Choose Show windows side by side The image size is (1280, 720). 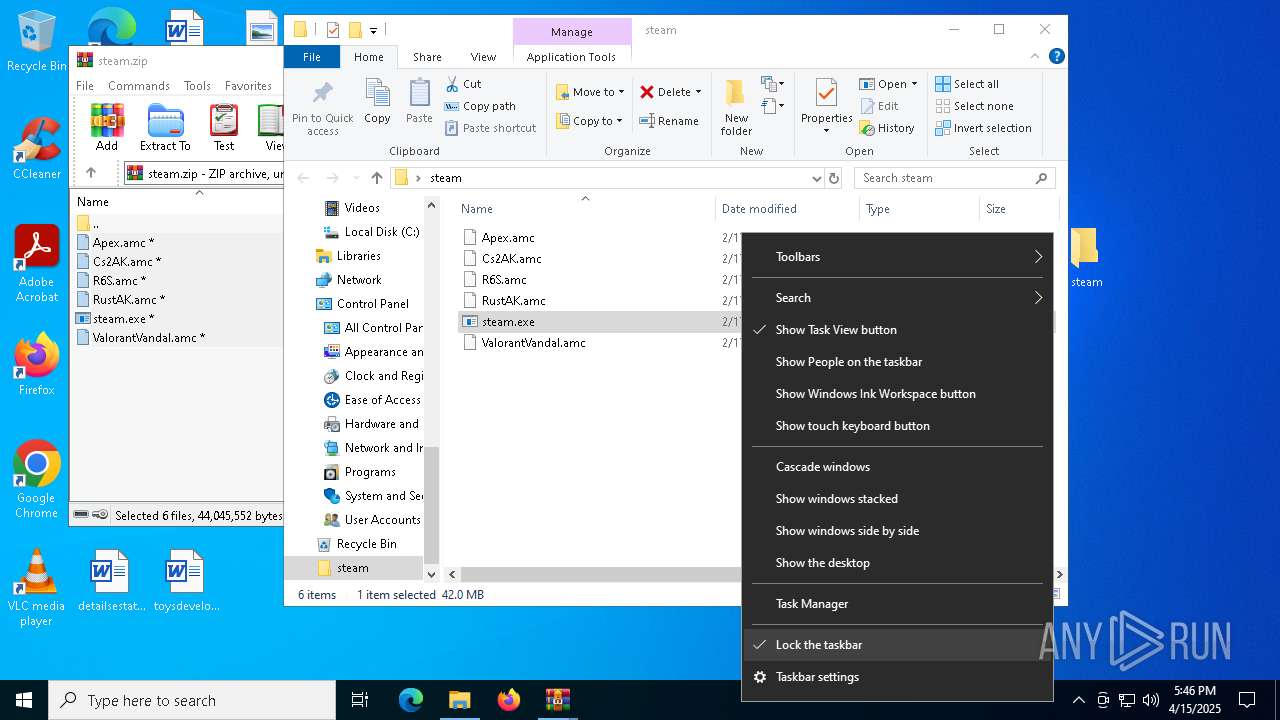click(897, 531)
